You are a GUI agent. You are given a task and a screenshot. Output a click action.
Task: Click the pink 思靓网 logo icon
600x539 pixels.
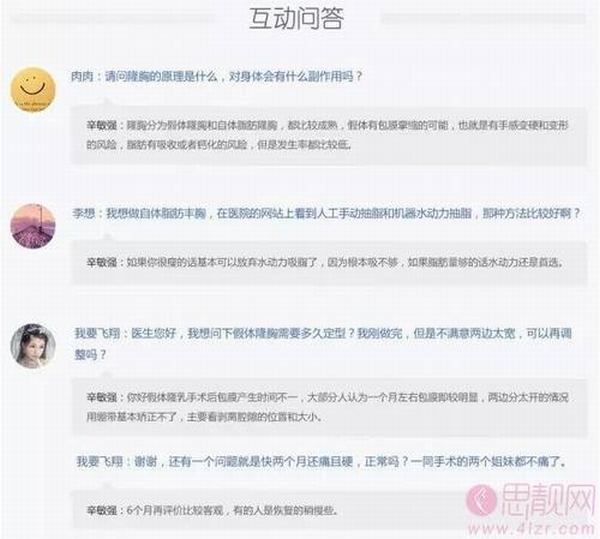481,500
